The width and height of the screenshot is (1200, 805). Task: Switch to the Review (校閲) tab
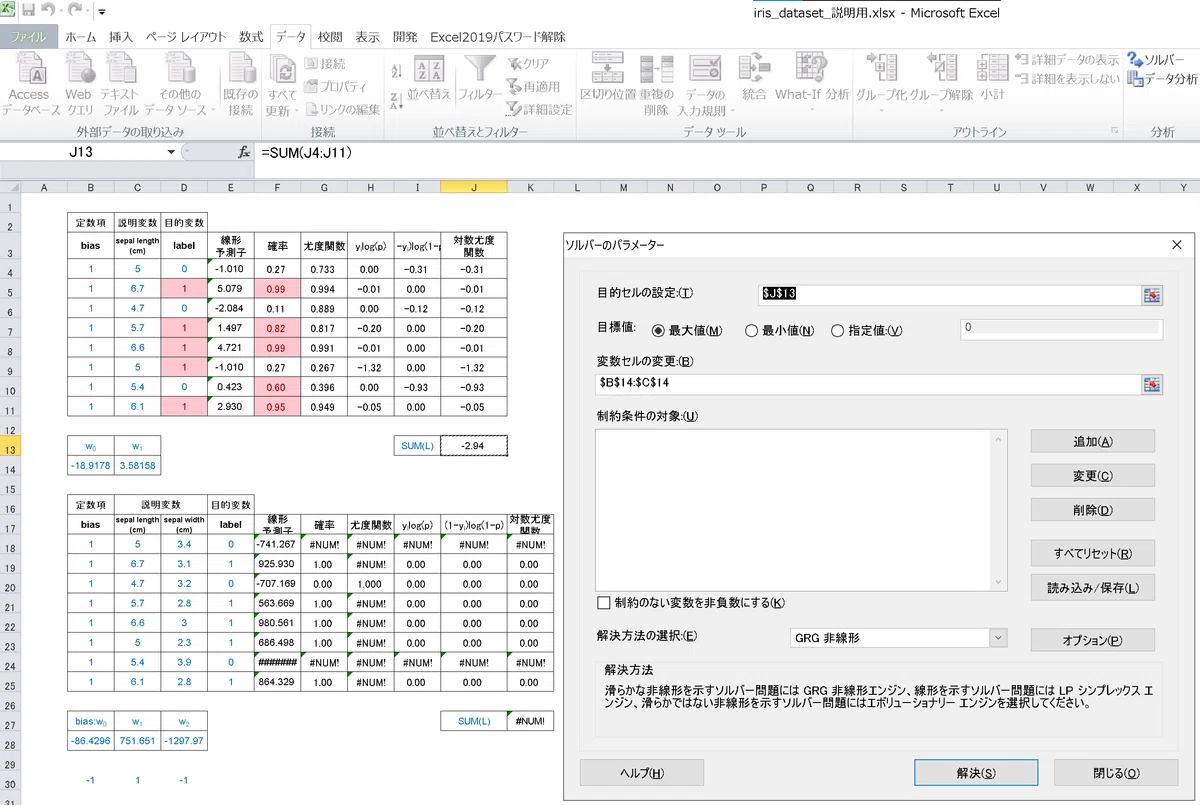[330, 37]
